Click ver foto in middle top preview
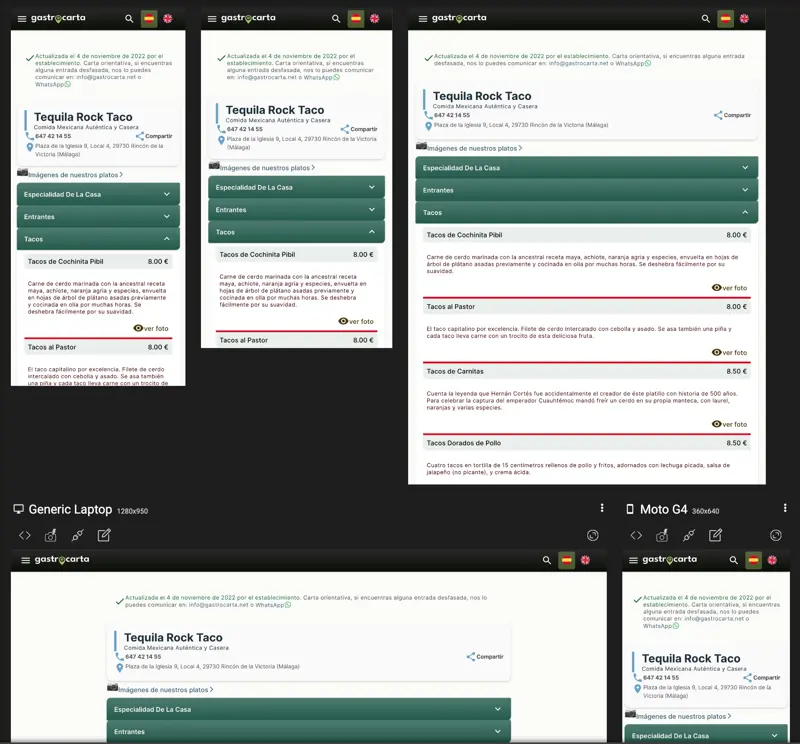The width and height of the screenshot is (800, 744). [x=356, y=321]
